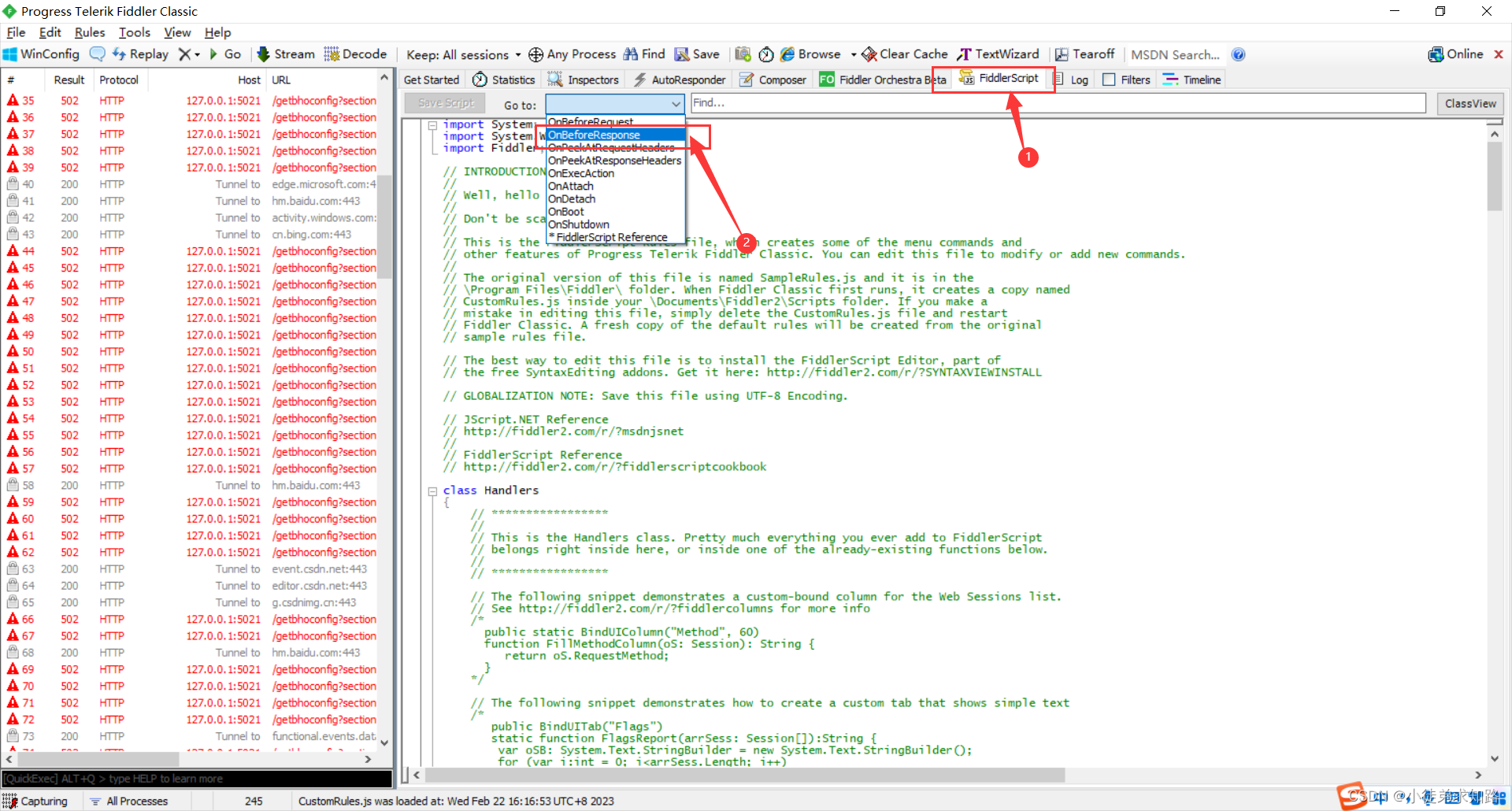The width and height of the screenshot is (1512, 811).
Task: Click the timer stopwatch toolbar icon
Action: pyautogui.click(x=766, y=54)
